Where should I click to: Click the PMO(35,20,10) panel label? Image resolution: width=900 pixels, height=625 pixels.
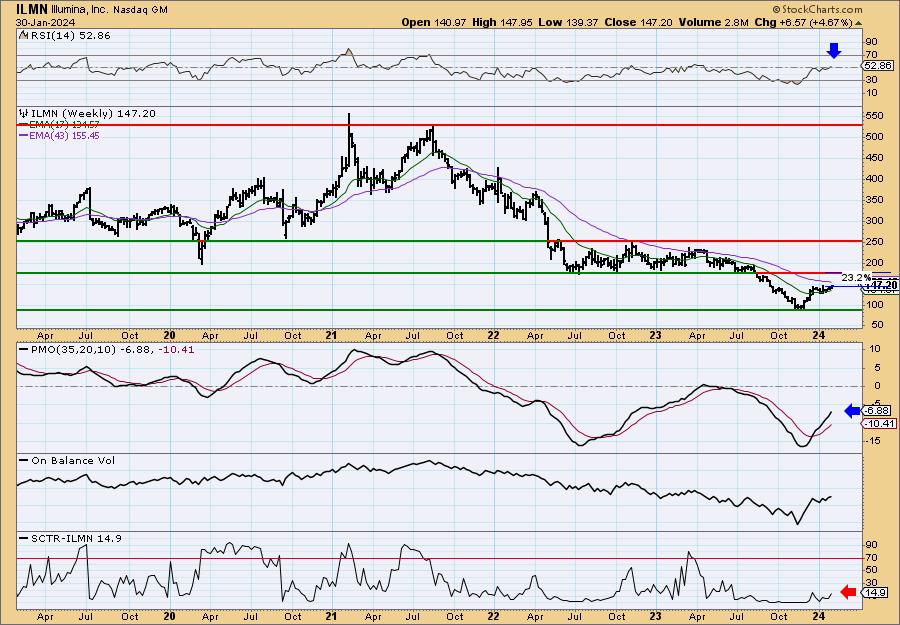tap(73, 349)
